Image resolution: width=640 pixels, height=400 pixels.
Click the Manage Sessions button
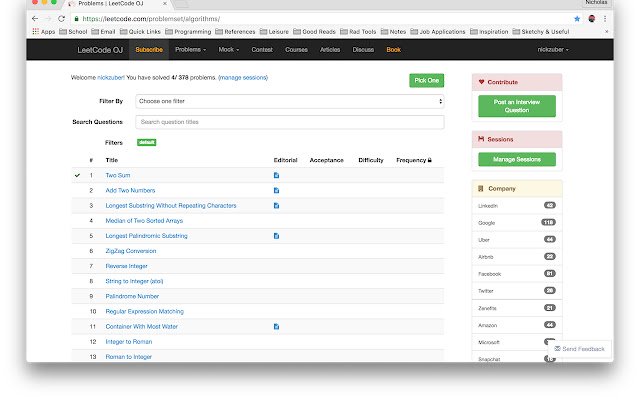[517, 159]
